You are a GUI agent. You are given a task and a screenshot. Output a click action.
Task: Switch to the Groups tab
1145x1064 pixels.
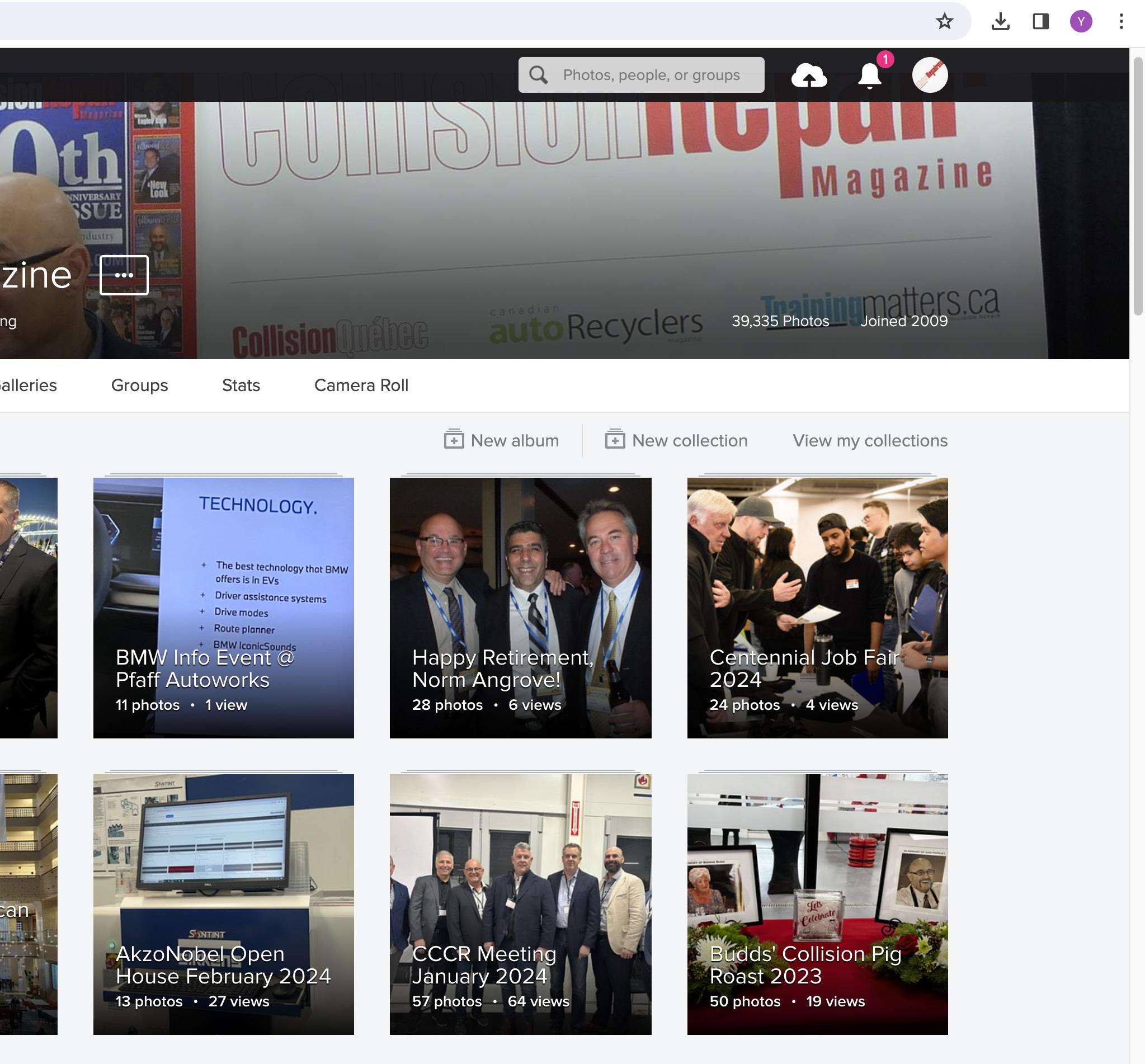(139, 385)
